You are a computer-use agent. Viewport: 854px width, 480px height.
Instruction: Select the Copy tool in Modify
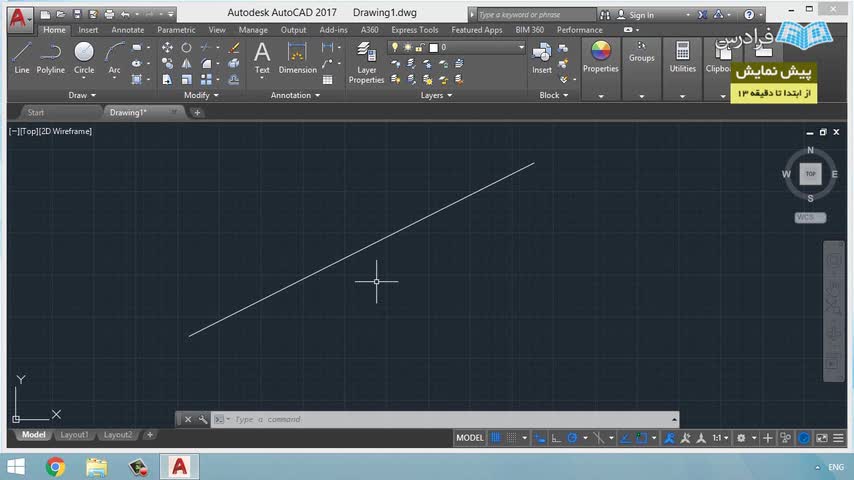click(167, 63)
